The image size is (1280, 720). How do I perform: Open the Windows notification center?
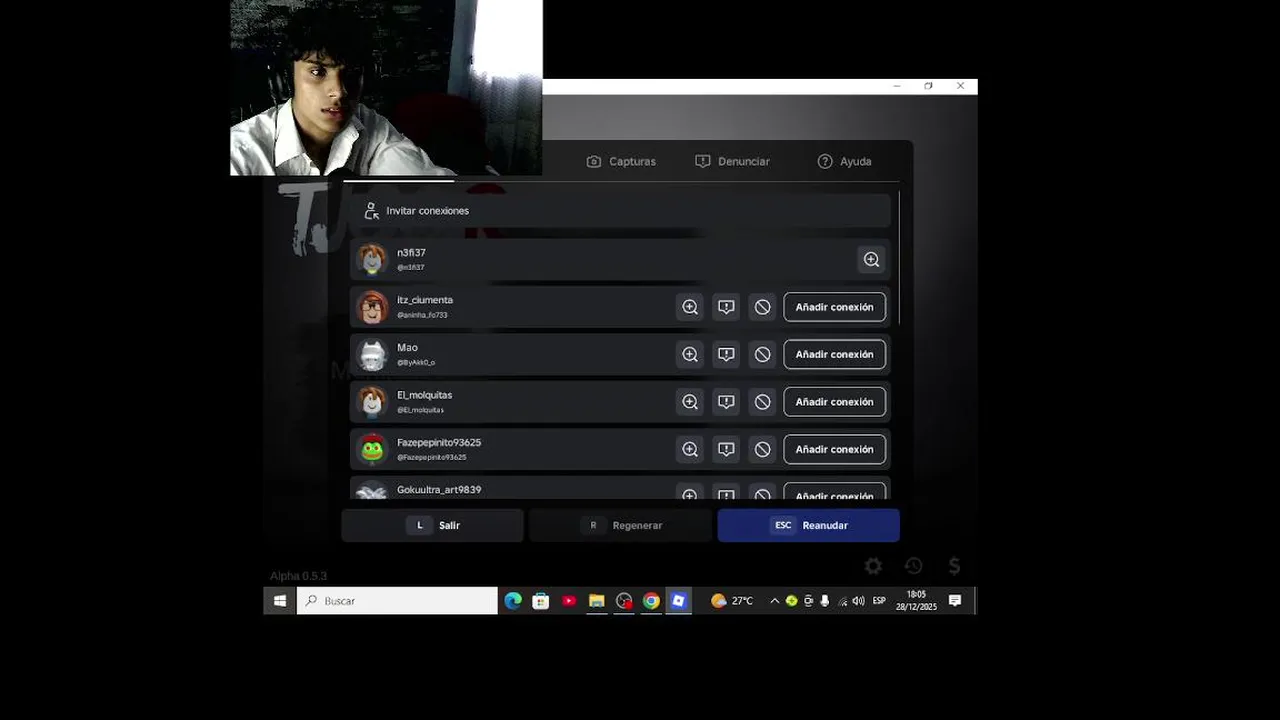point(955,601)
